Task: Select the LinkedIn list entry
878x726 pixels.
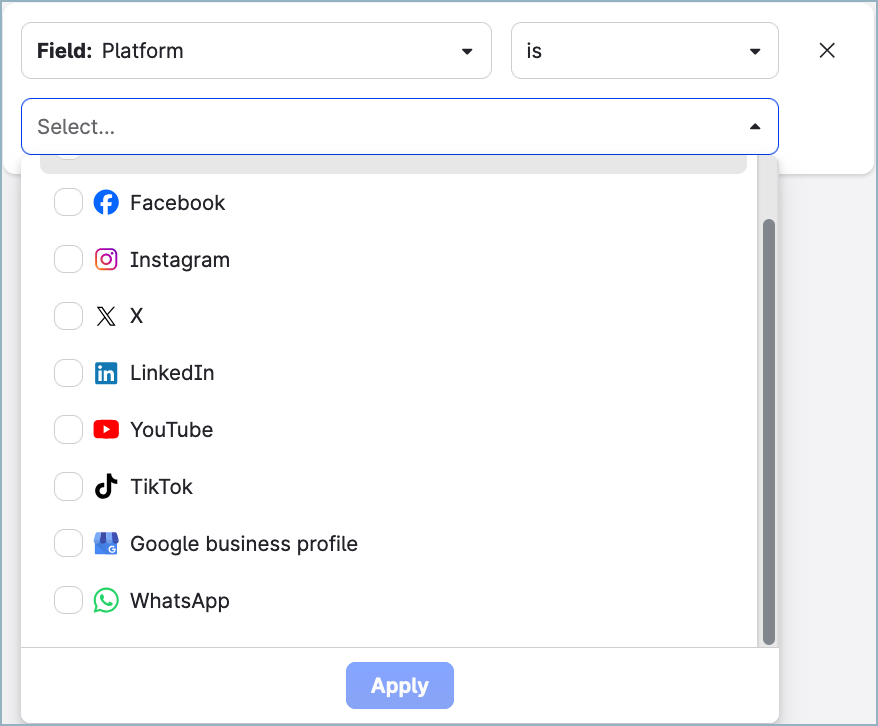Action: click(x=172, y=372)
